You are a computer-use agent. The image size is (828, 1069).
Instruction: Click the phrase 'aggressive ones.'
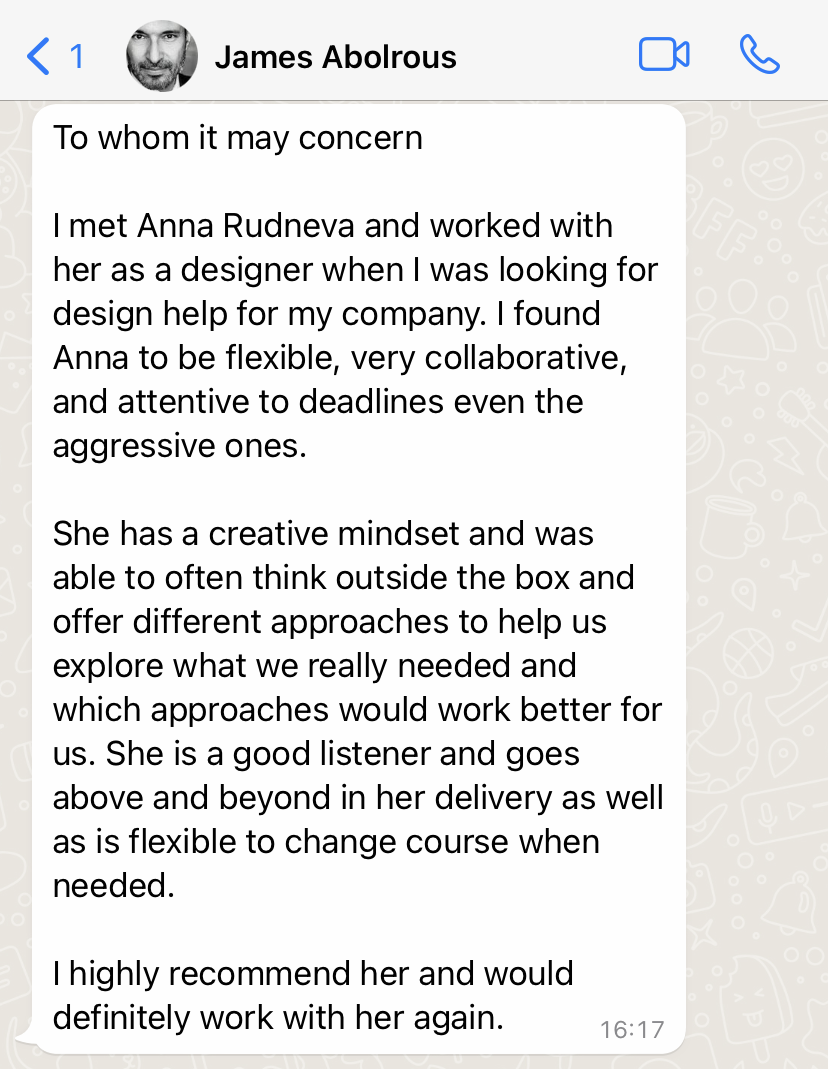pyautogui.click(x=180, y=447)
